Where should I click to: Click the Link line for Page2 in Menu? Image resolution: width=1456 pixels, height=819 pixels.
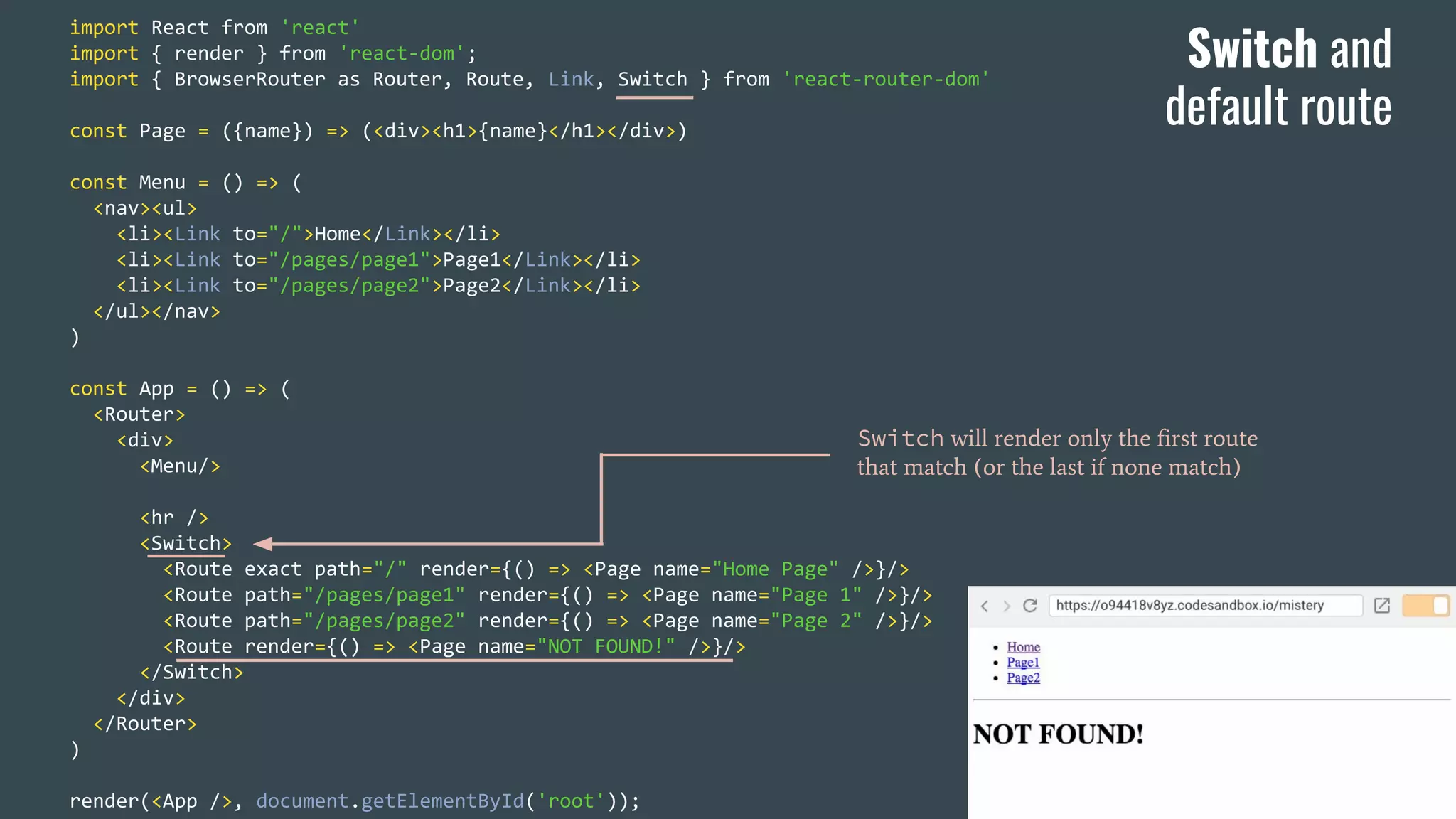coord(378,285)
